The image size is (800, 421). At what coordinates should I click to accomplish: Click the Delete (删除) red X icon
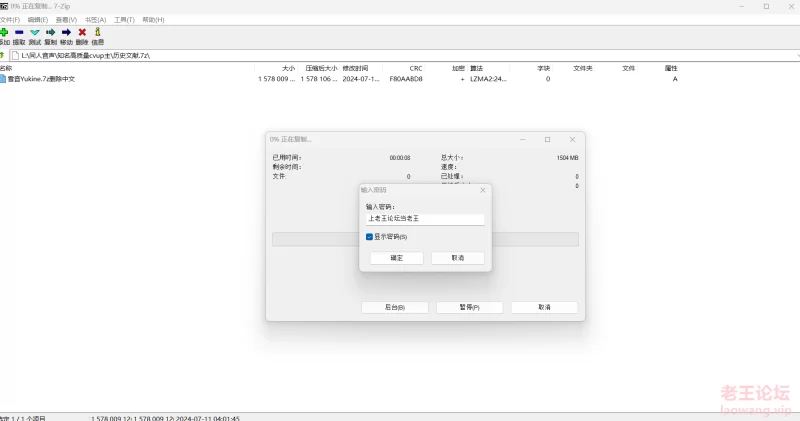click(x=82, y=33)
